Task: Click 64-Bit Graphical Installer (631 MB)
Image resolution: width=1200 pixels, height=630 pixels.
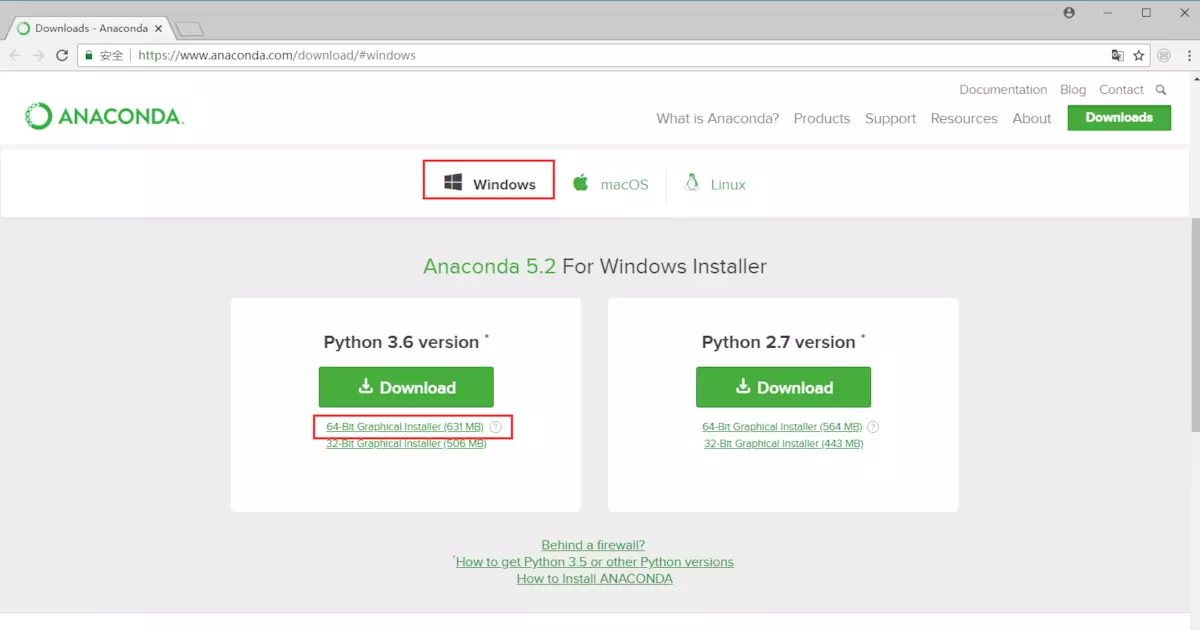Action: click(x=405, y=427)
